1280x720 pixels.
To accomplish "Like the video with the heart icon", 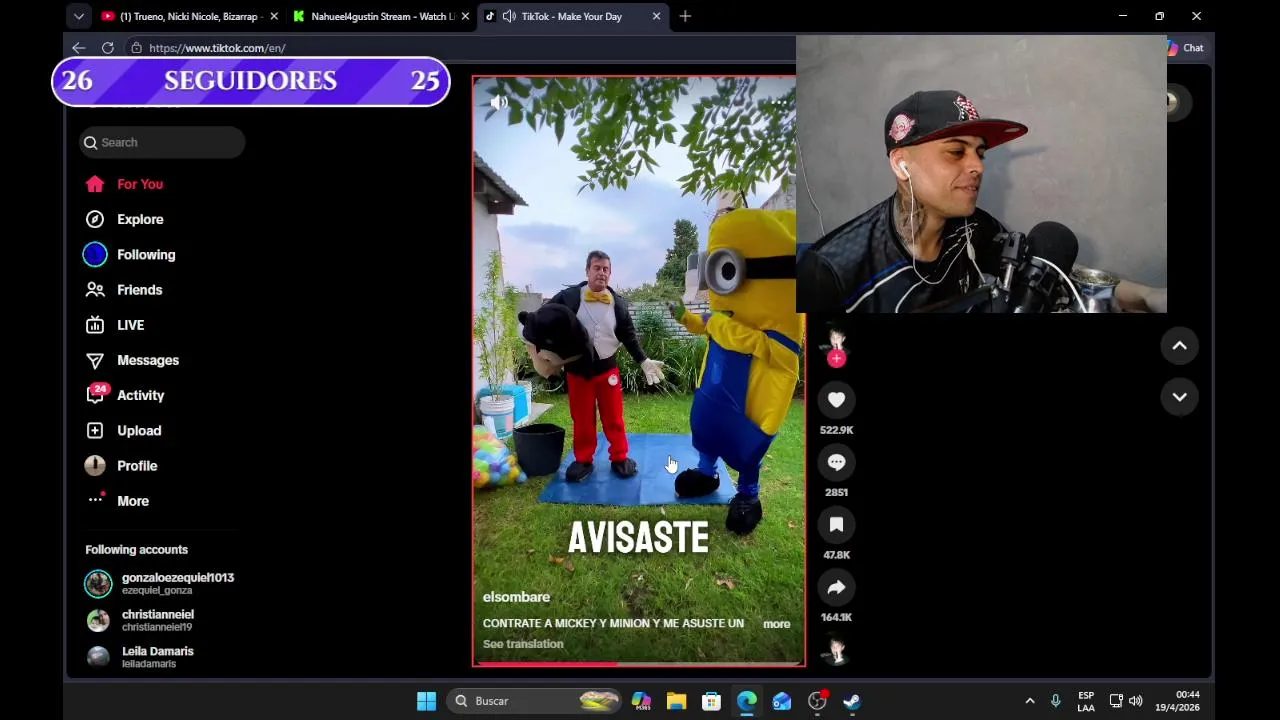I will [x=836, y=400].
